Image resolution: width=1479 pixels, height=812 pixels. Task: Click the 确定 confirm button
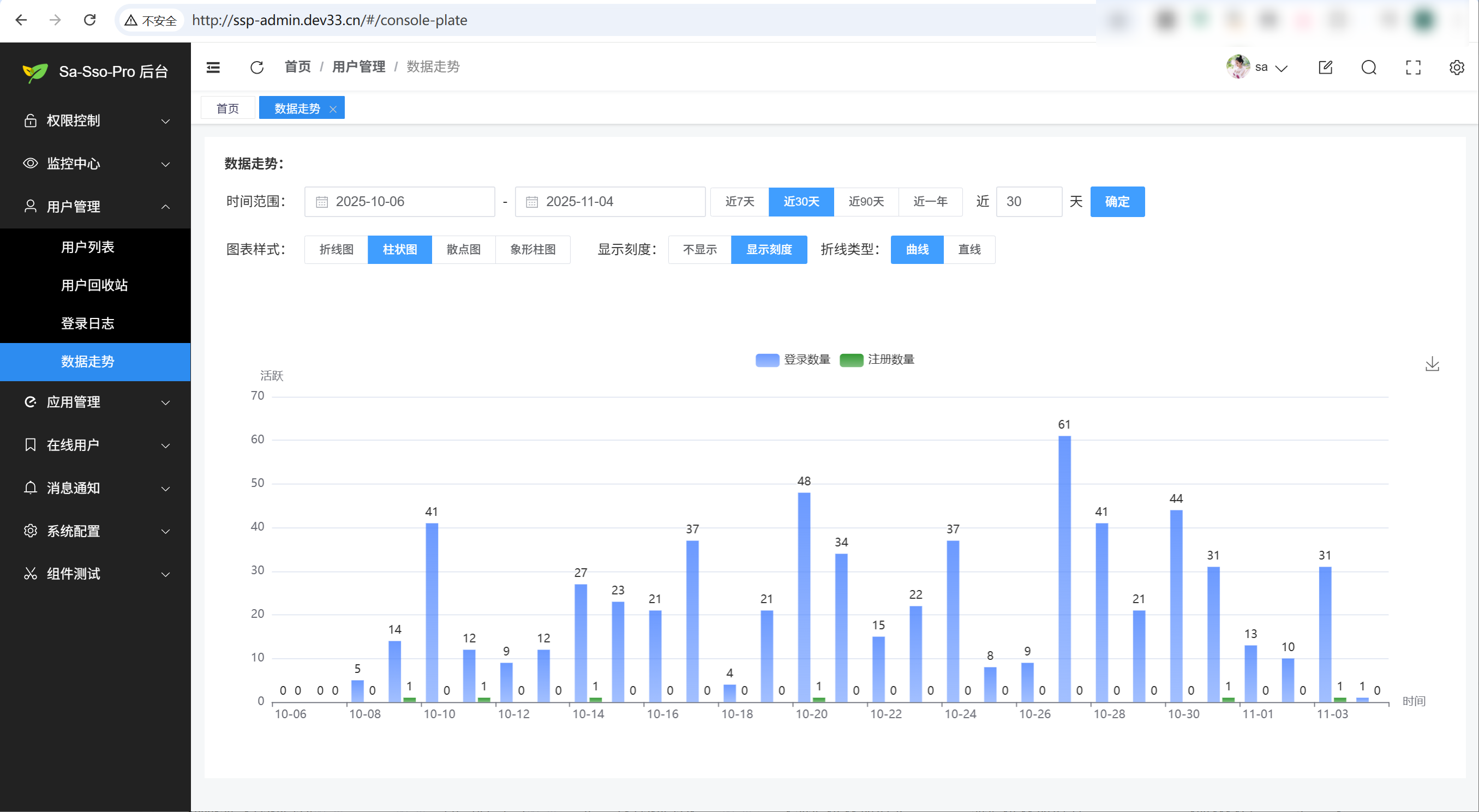(1117, 202)
